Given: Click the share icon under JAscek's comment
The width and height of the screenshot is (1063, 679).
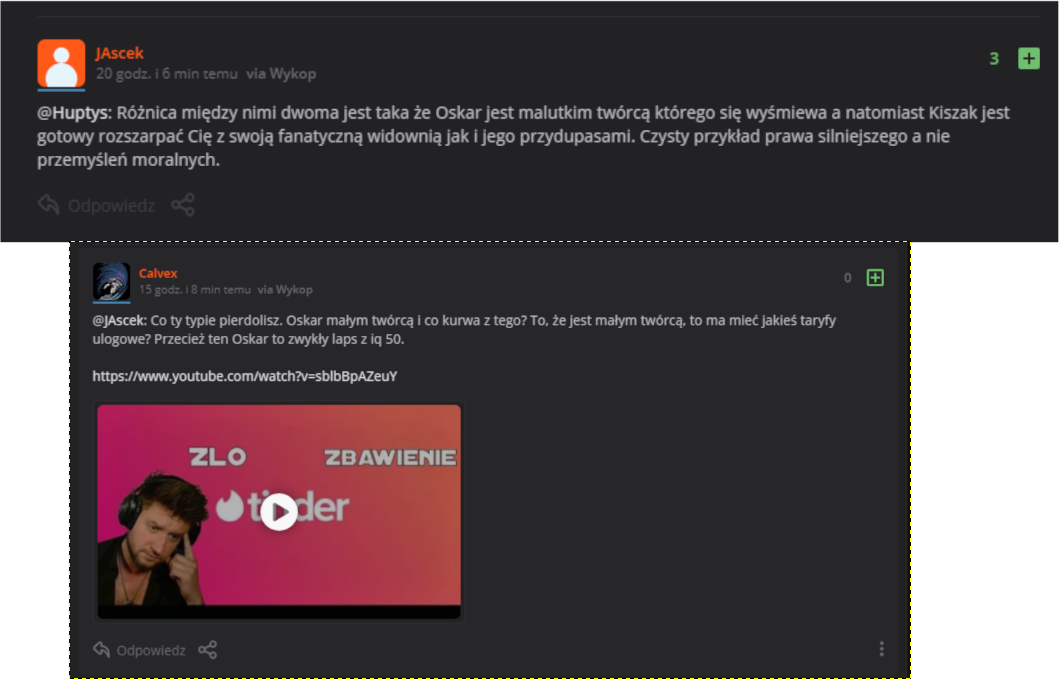Looking at the screenshot, I should tap(183, 205).
